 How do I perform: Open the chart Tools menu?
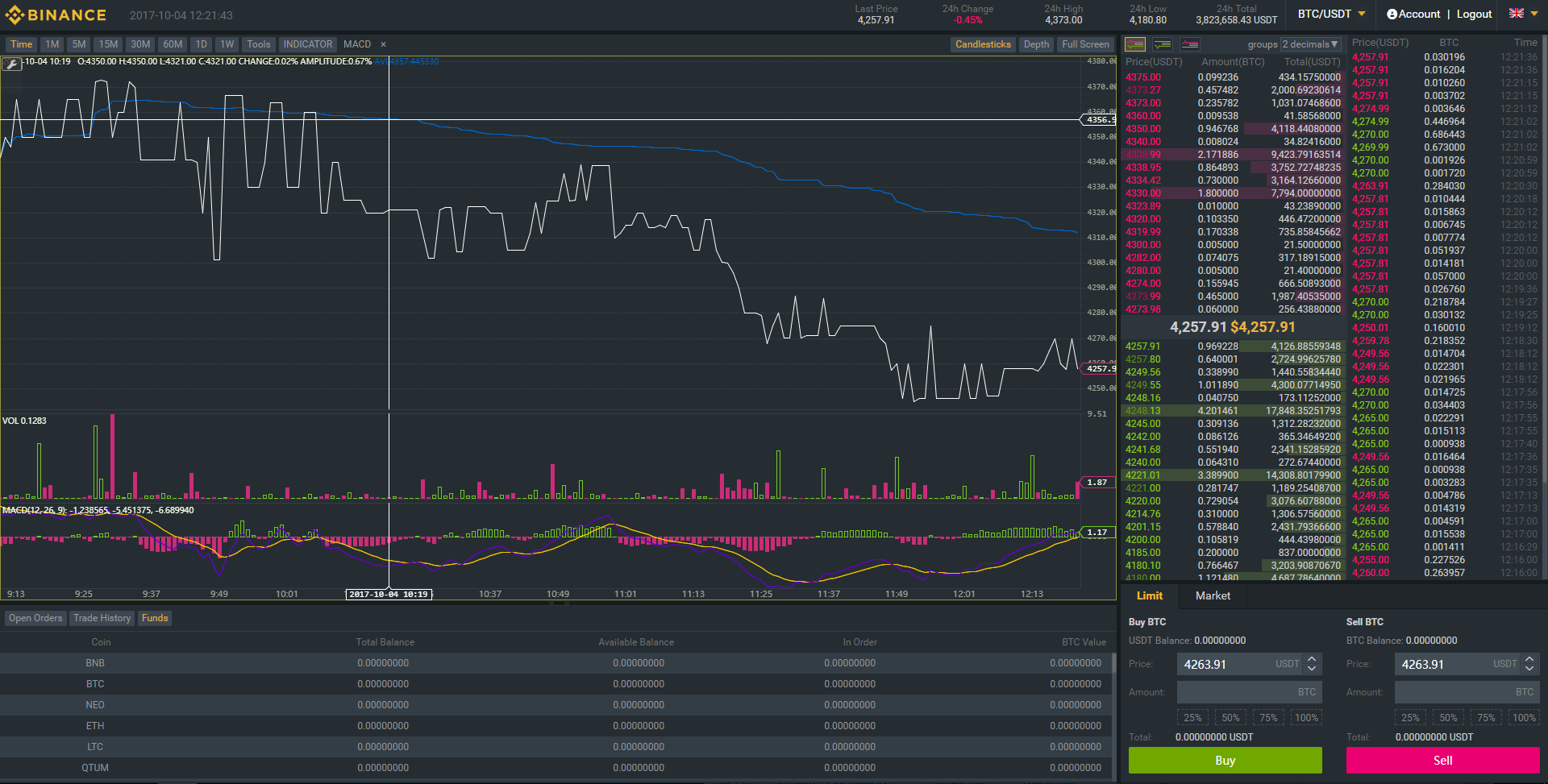259,44
